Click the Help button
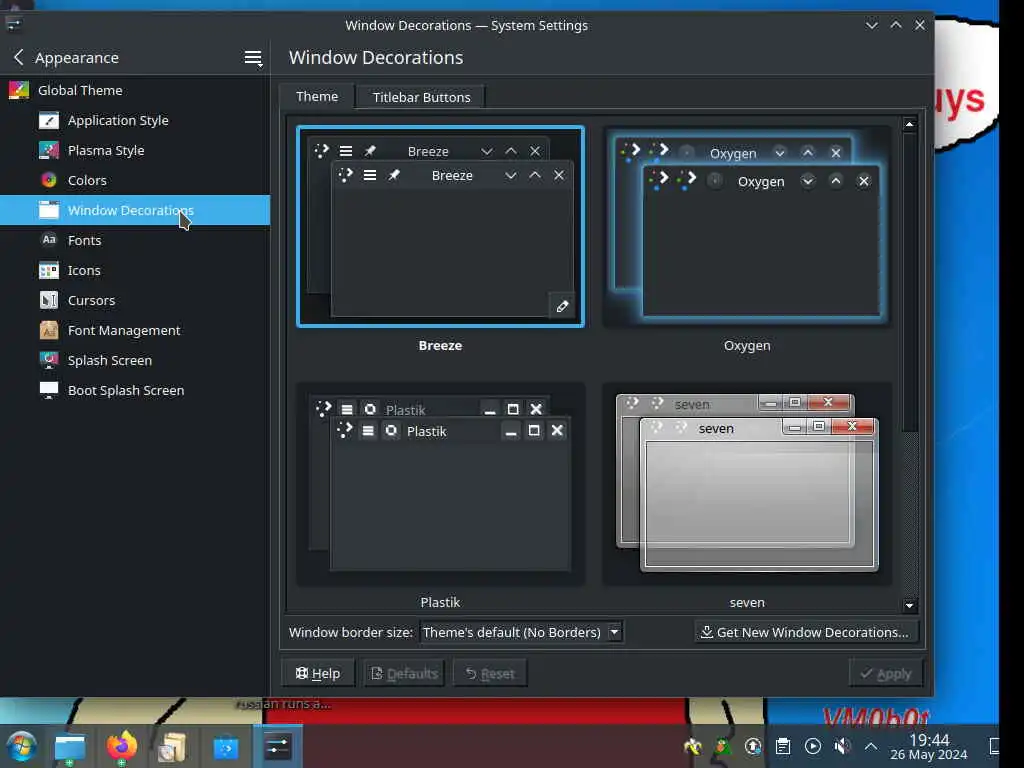 318,673
